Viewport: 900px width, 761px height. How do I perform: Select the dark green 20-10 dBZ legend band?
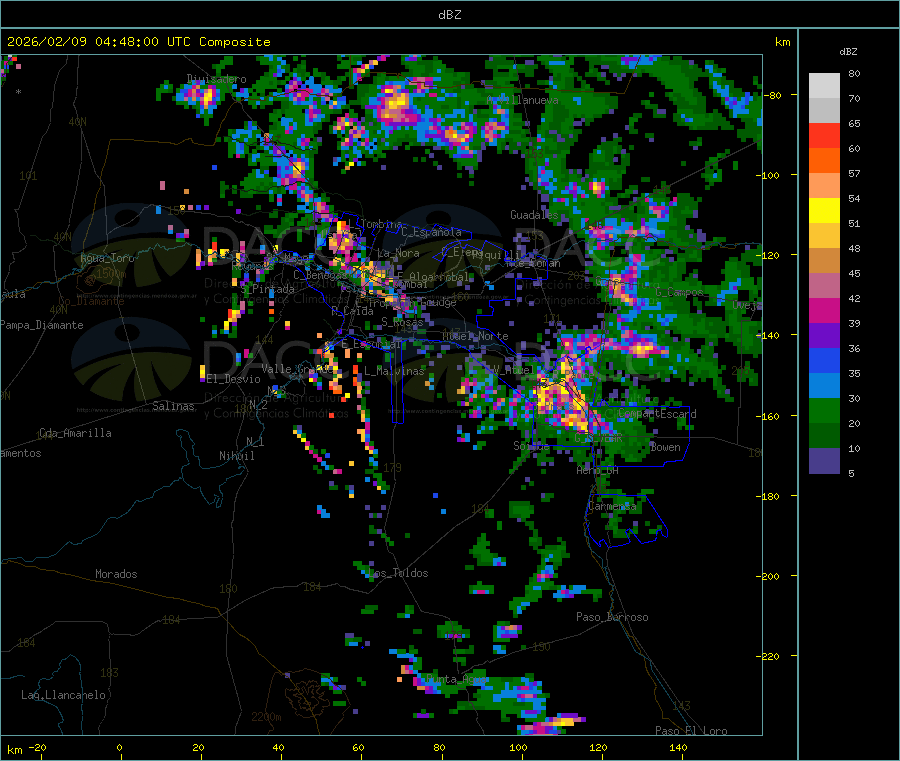(824, 436)
